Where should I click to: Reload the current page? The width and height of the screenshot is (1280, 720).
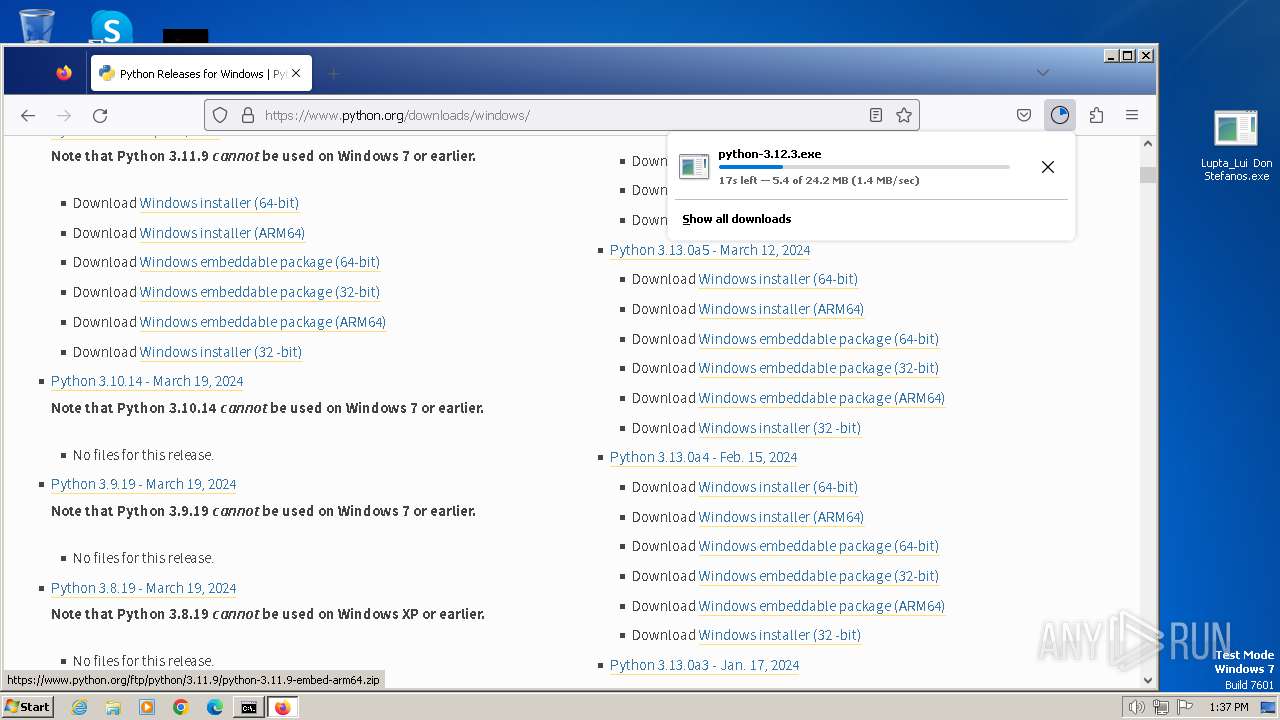click(x=100, y=115)
